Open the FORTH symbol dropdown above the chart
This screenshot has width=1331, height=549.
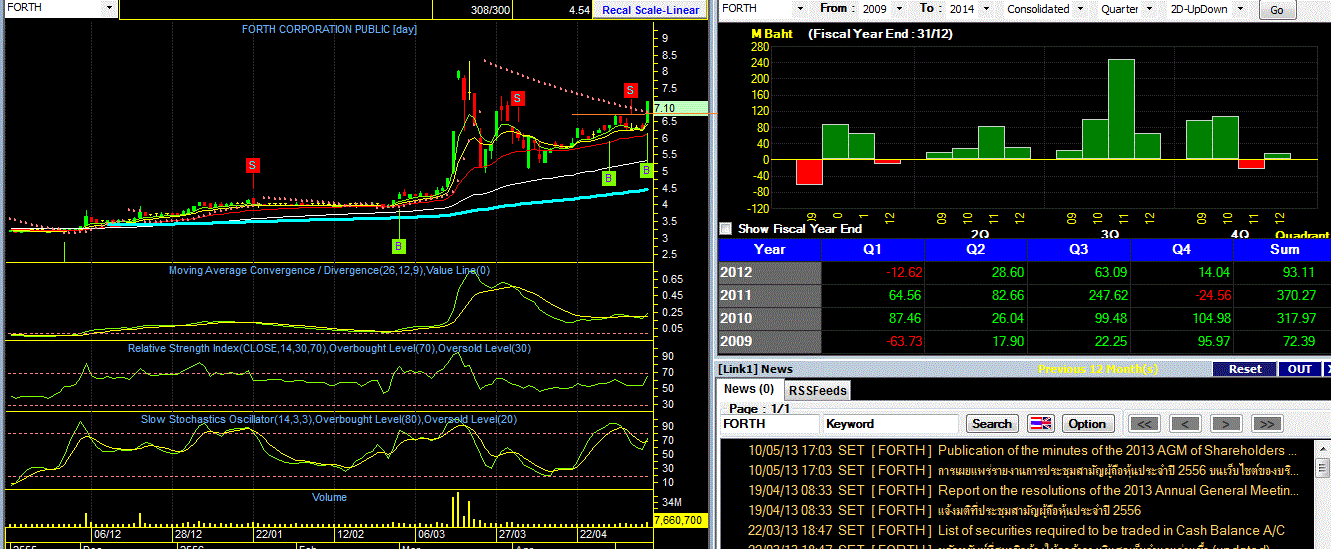[x=109, y=8]
